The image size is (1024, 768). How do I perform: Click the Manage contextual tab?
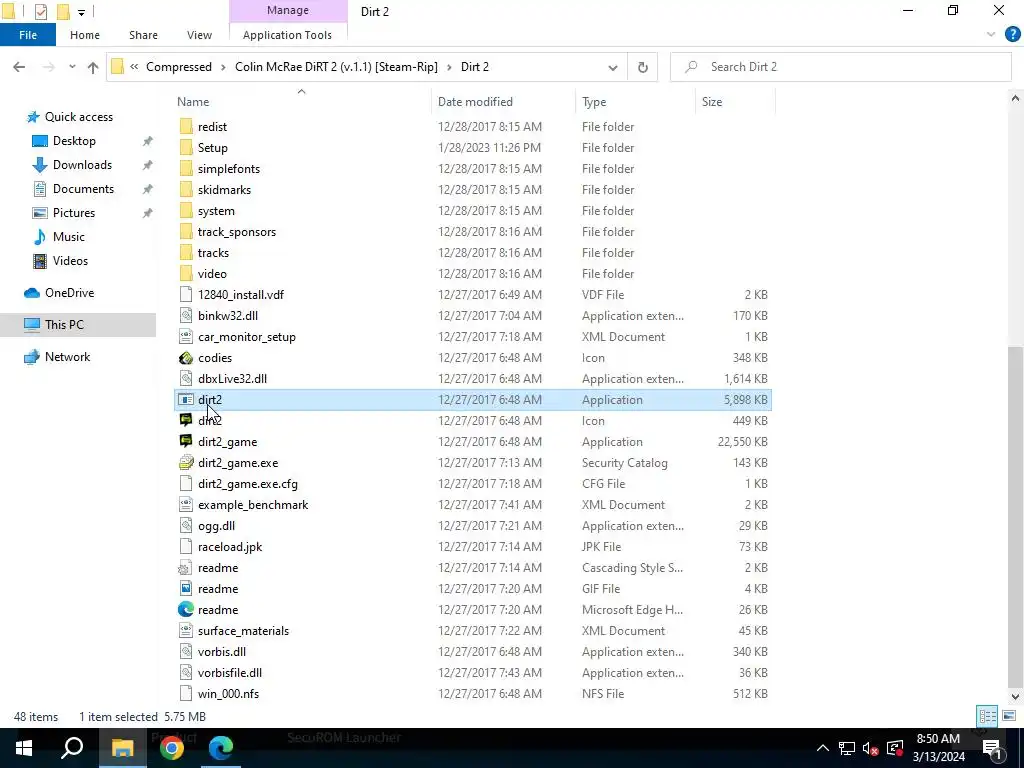[x=288, y=11]
